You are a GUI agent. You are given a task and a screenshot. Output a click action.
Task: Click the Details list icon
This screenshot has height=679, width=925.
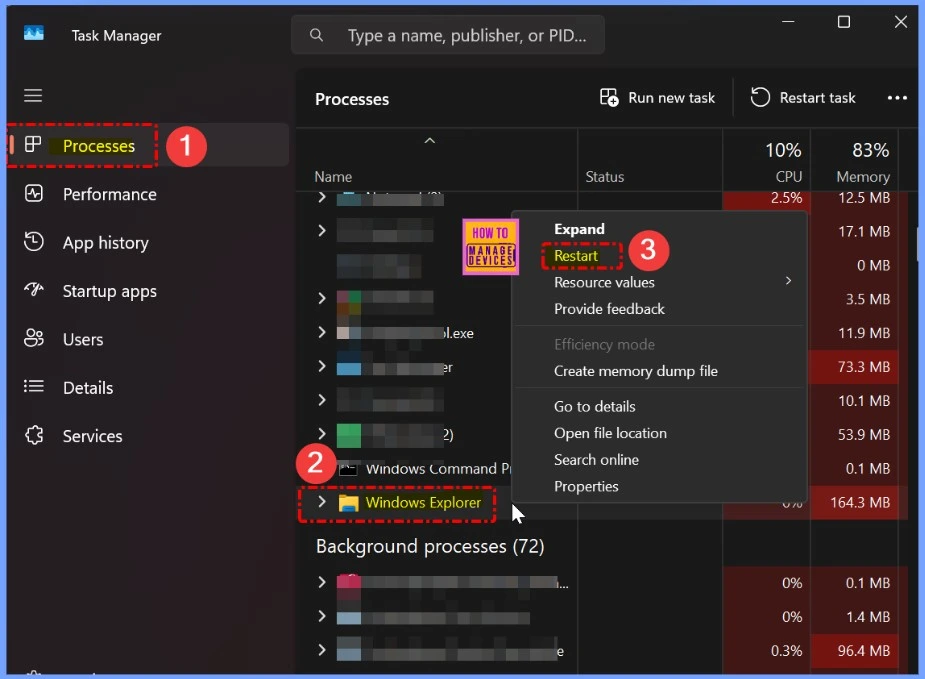pyautogui.click(x=34, y=386)
